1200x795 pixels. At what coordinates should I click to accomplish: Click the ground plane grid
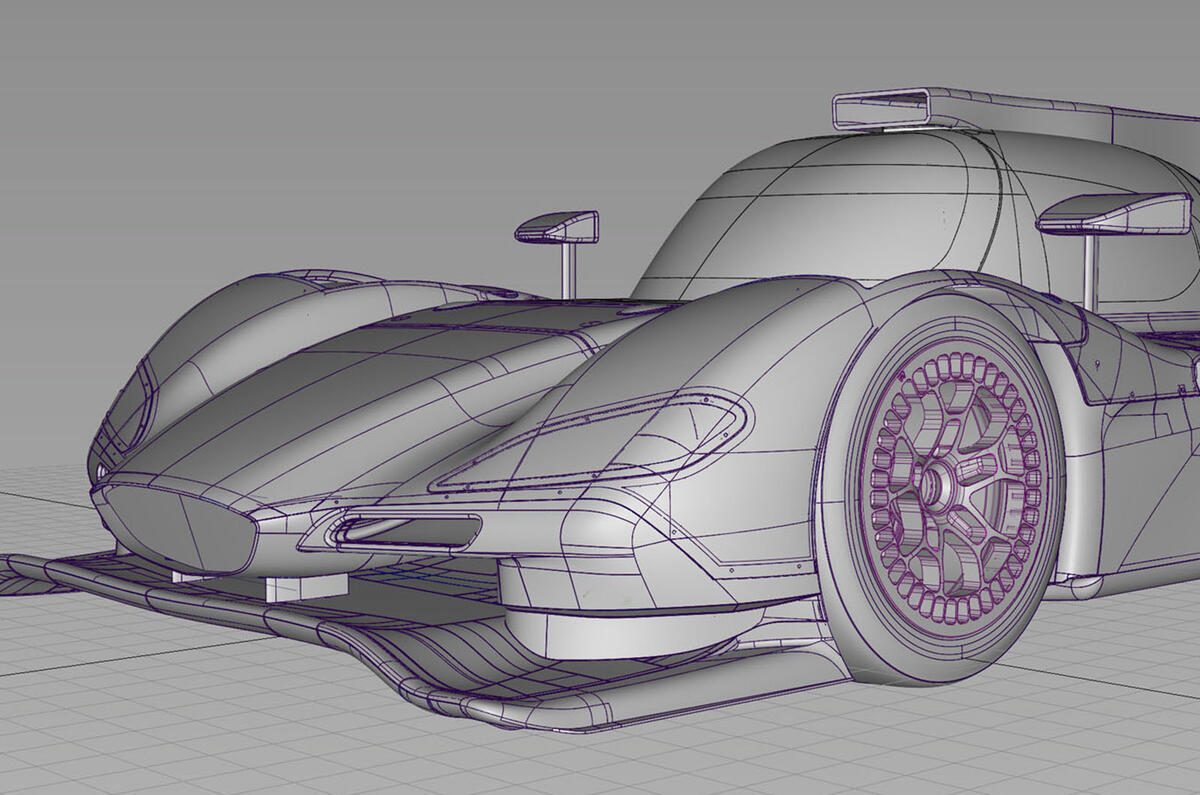pos(150,730)
